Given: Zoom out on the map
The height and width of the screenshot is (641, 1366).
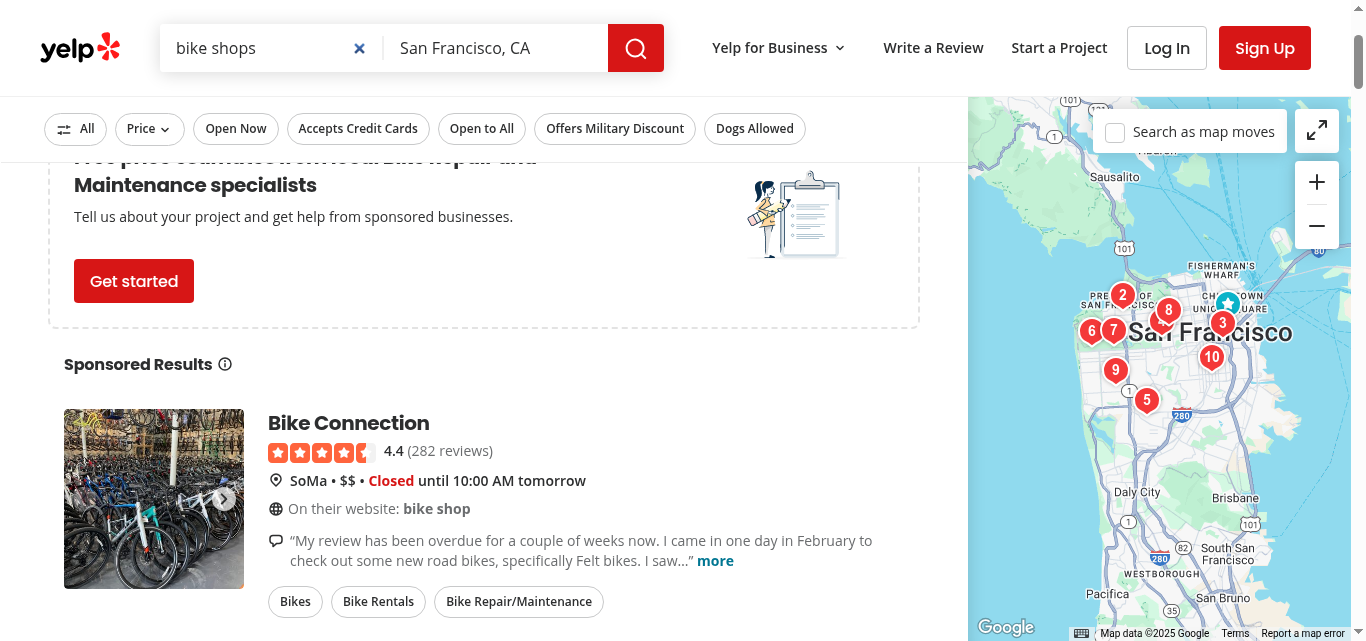Looking at the screenshot, I should [1317, 226].
